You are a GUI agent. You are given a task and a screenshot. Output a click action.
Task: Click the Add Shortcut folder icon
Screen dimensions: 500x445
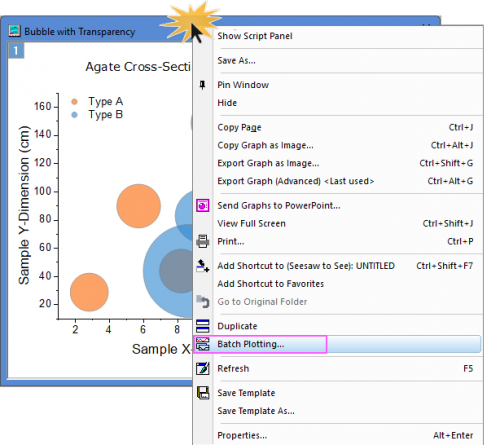[203, 266]
